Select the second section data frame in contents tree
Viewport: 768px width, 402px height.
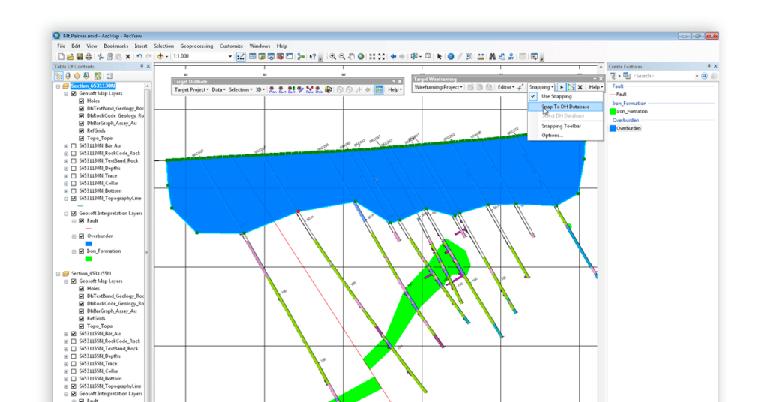pyautogui.click(x=91, y=274)
